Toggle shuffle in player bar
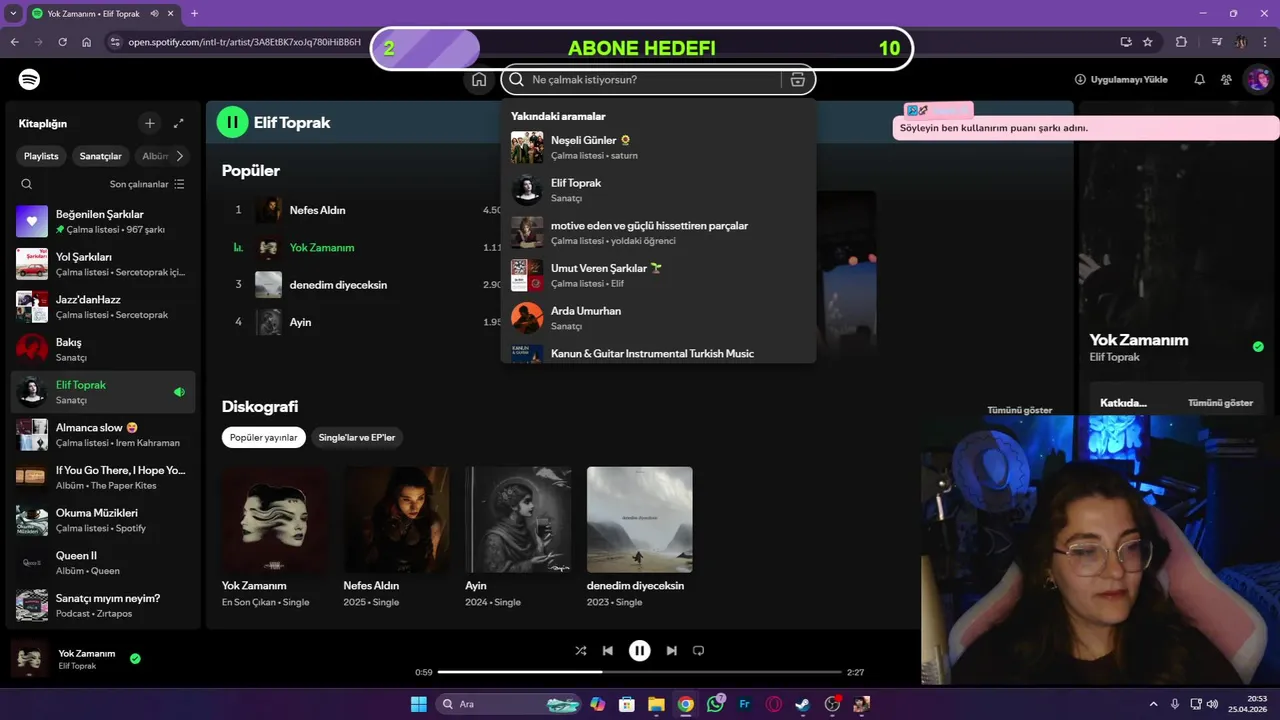The image size is (1280, 720). pos(581,650)
